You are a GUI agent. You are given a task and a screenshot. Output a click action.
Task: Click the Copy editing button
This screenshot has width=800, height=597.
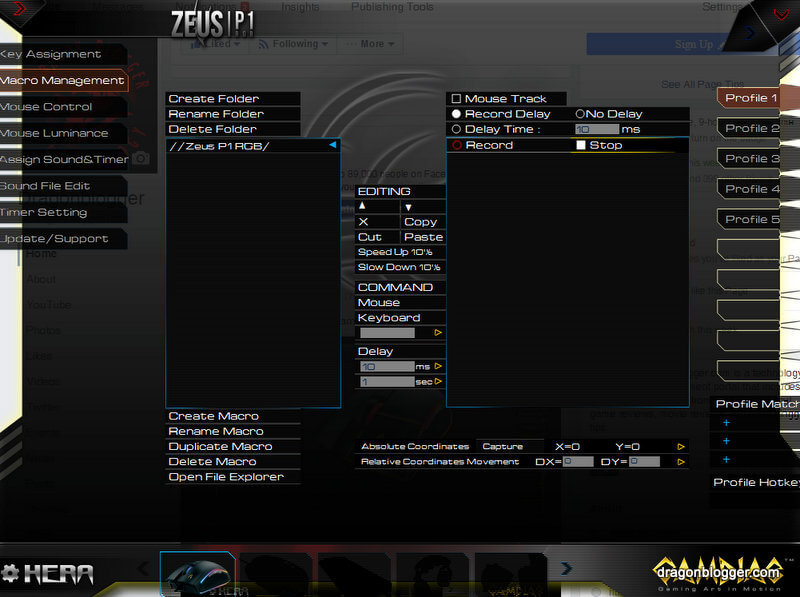coord(421,222)
